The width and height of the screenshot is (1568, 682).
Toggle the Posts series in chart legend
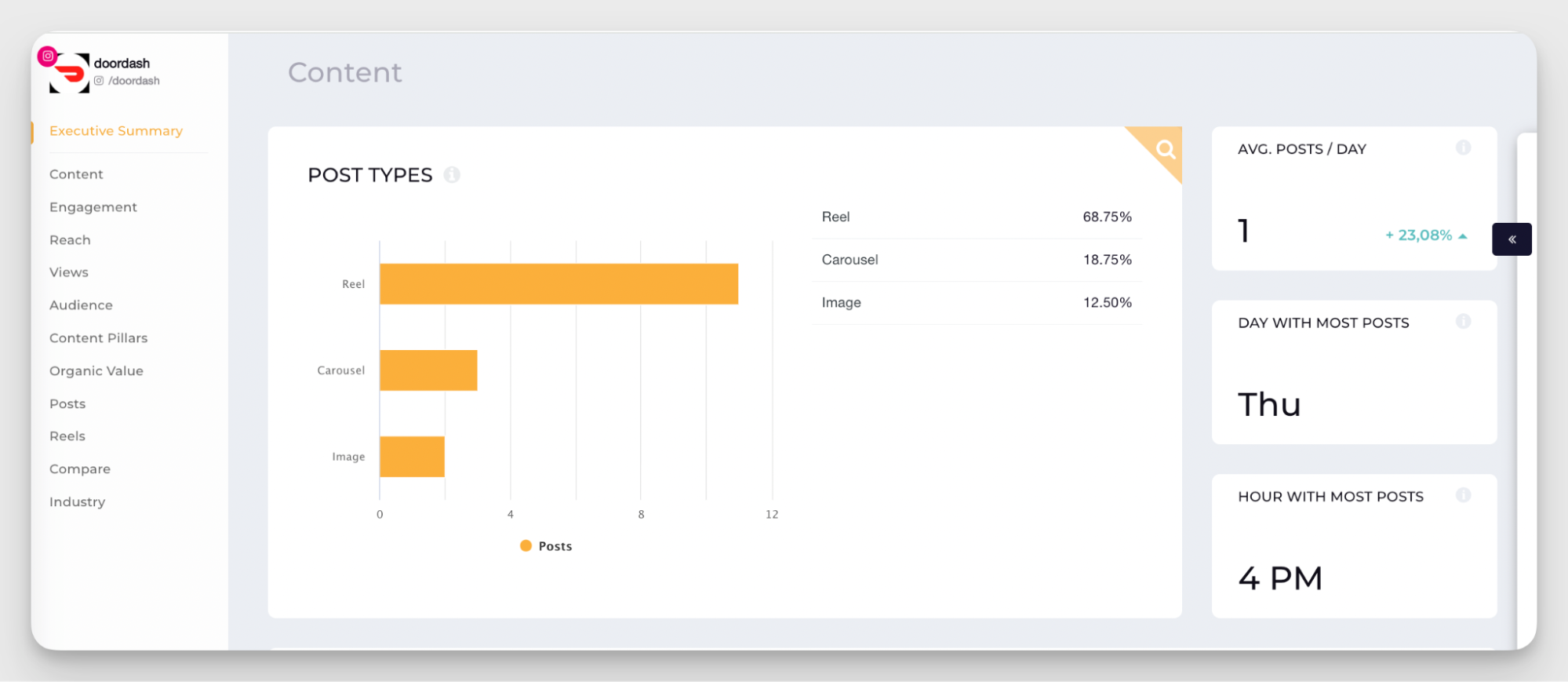[547, 546]
